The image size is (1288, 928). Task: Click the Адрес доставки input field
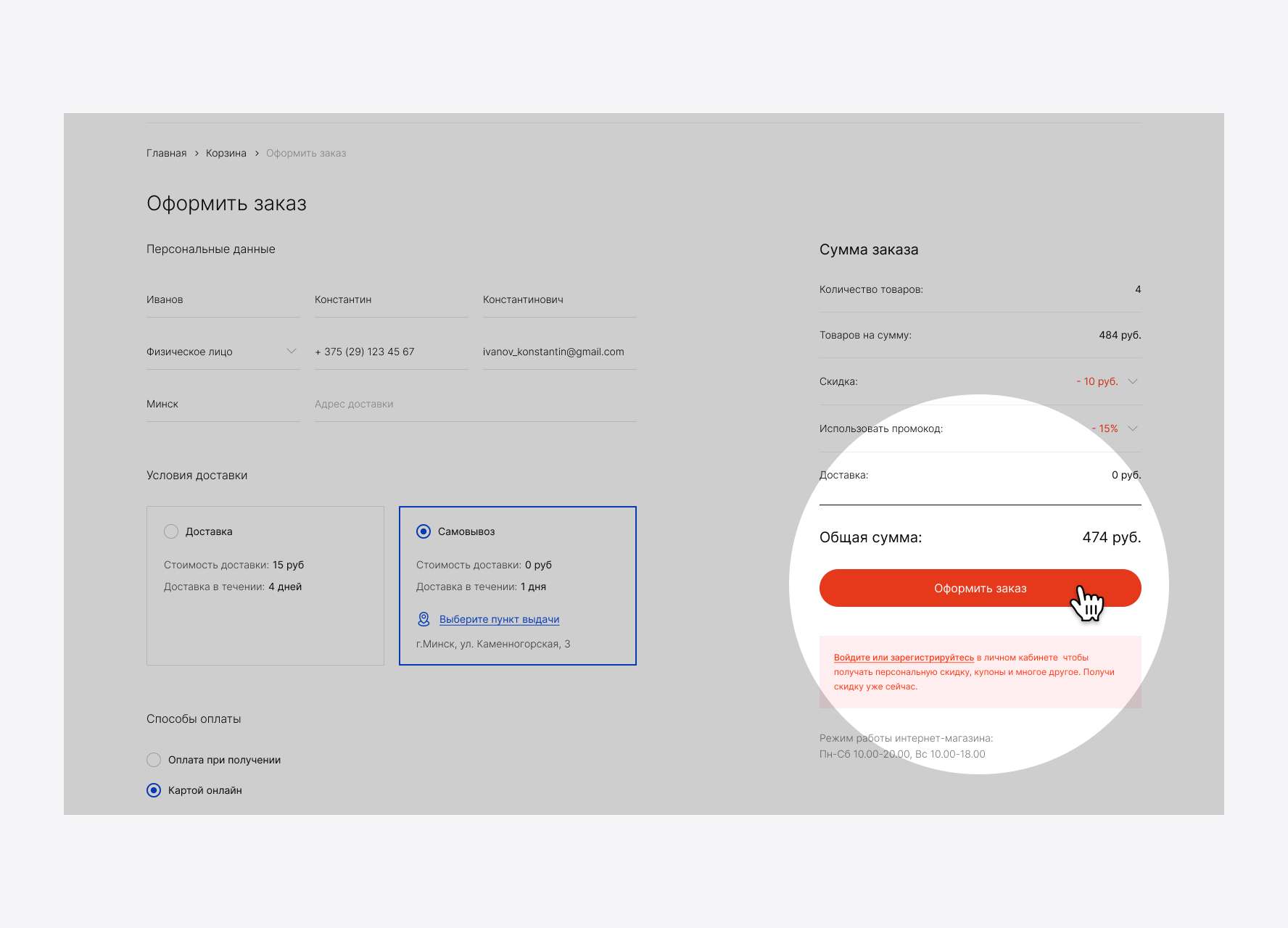tap(475, 404)
